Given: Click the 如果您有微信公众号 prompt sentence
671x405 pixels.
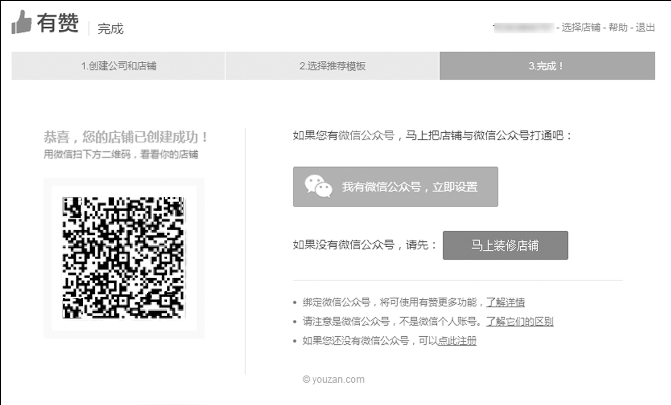Looking at the screenshot, I should pyautogui.click(x=432, y=136).
